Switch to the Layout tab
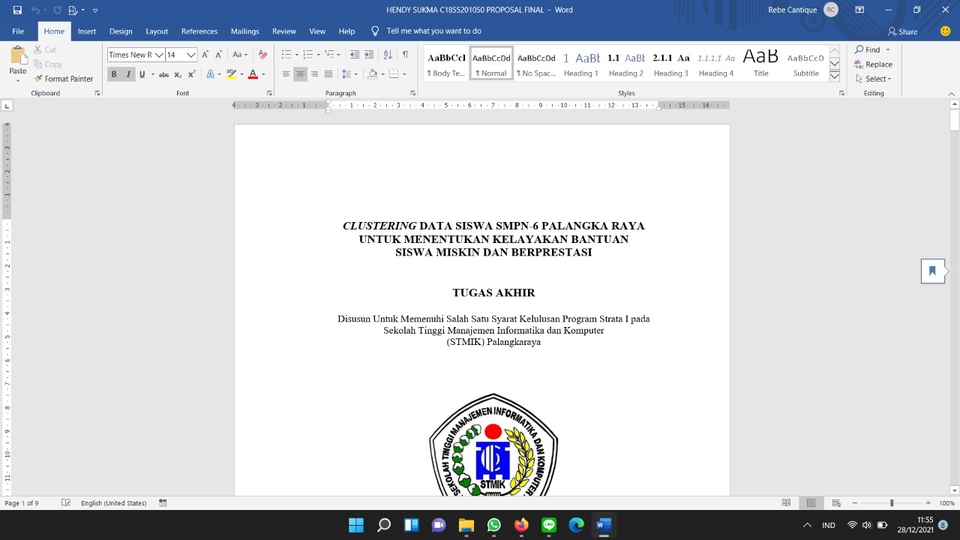960x540 pixels. [156, 31]
